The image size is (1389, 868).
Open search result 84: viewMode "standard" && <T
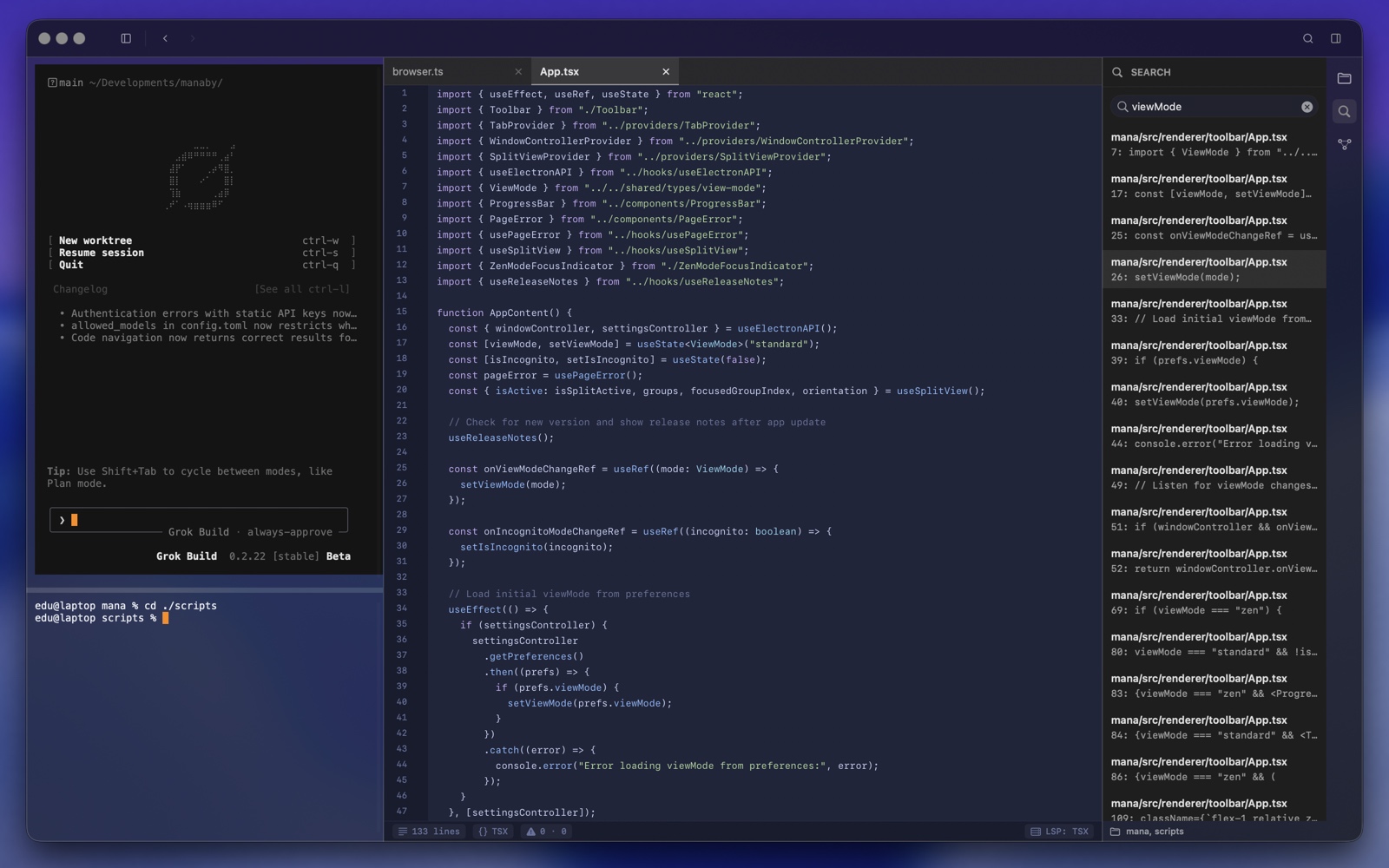click(1214, 728)
